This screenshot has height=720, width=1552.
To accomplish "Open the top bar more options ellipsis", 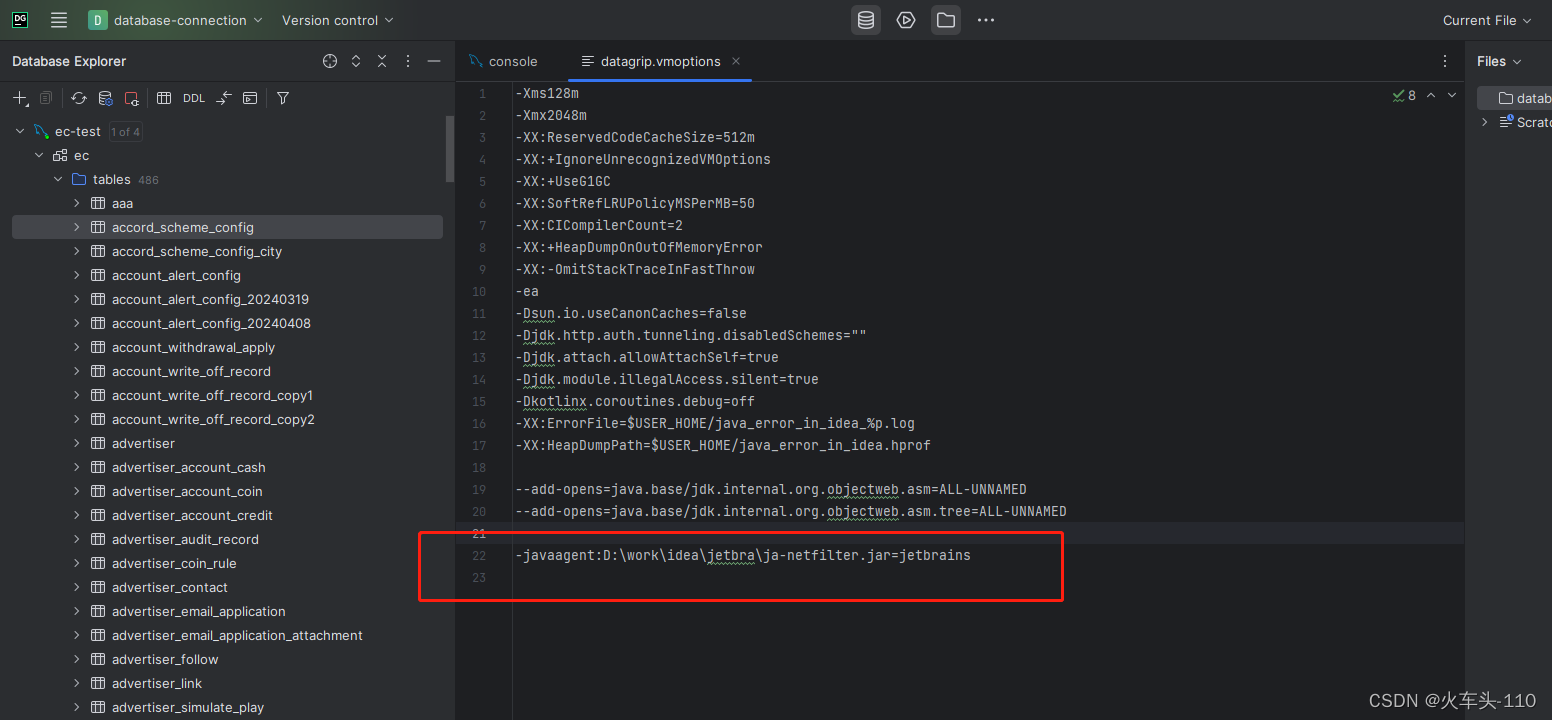I will tap(986, 20).
